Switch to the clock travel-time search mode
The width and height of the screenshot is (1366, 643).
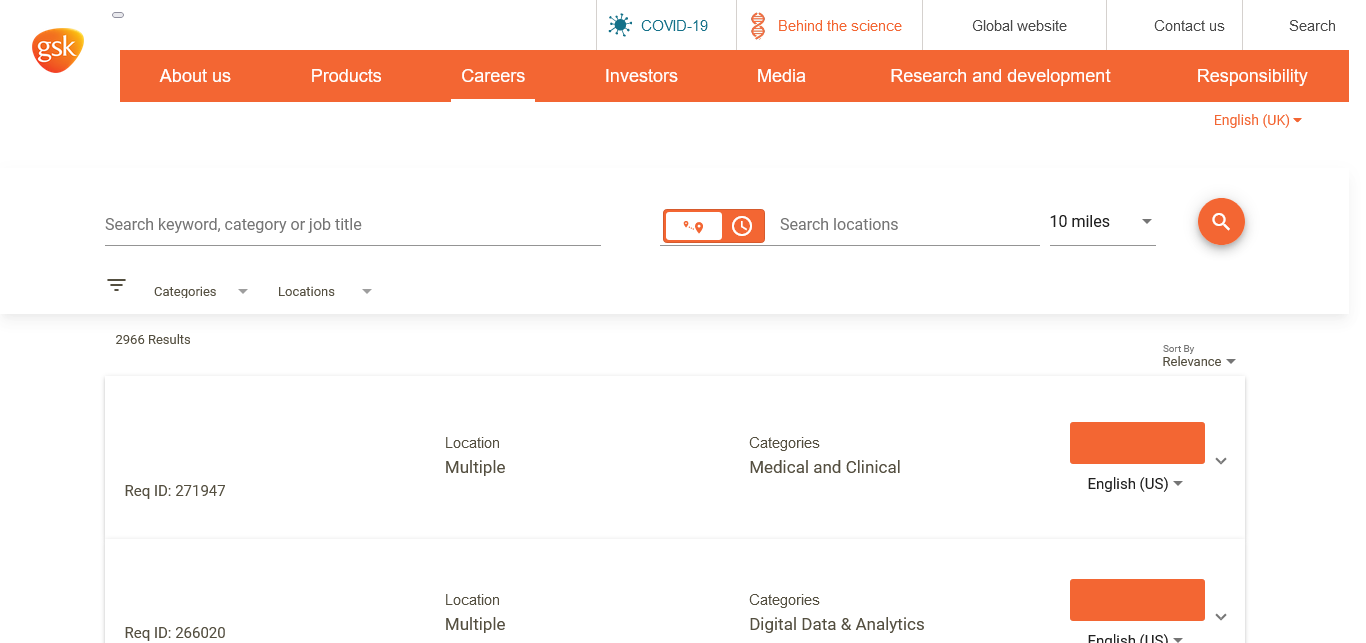tap(742, 226)
